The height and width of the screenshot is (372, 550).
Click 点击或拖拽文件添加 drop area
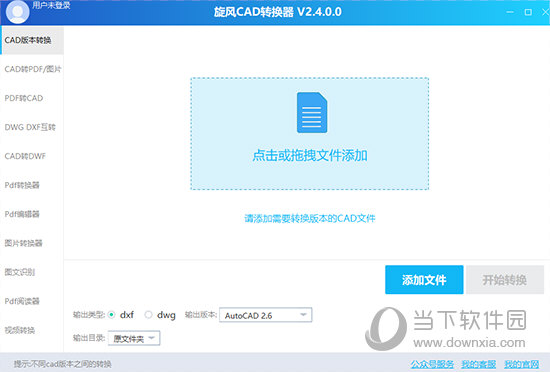coord(310,134)
